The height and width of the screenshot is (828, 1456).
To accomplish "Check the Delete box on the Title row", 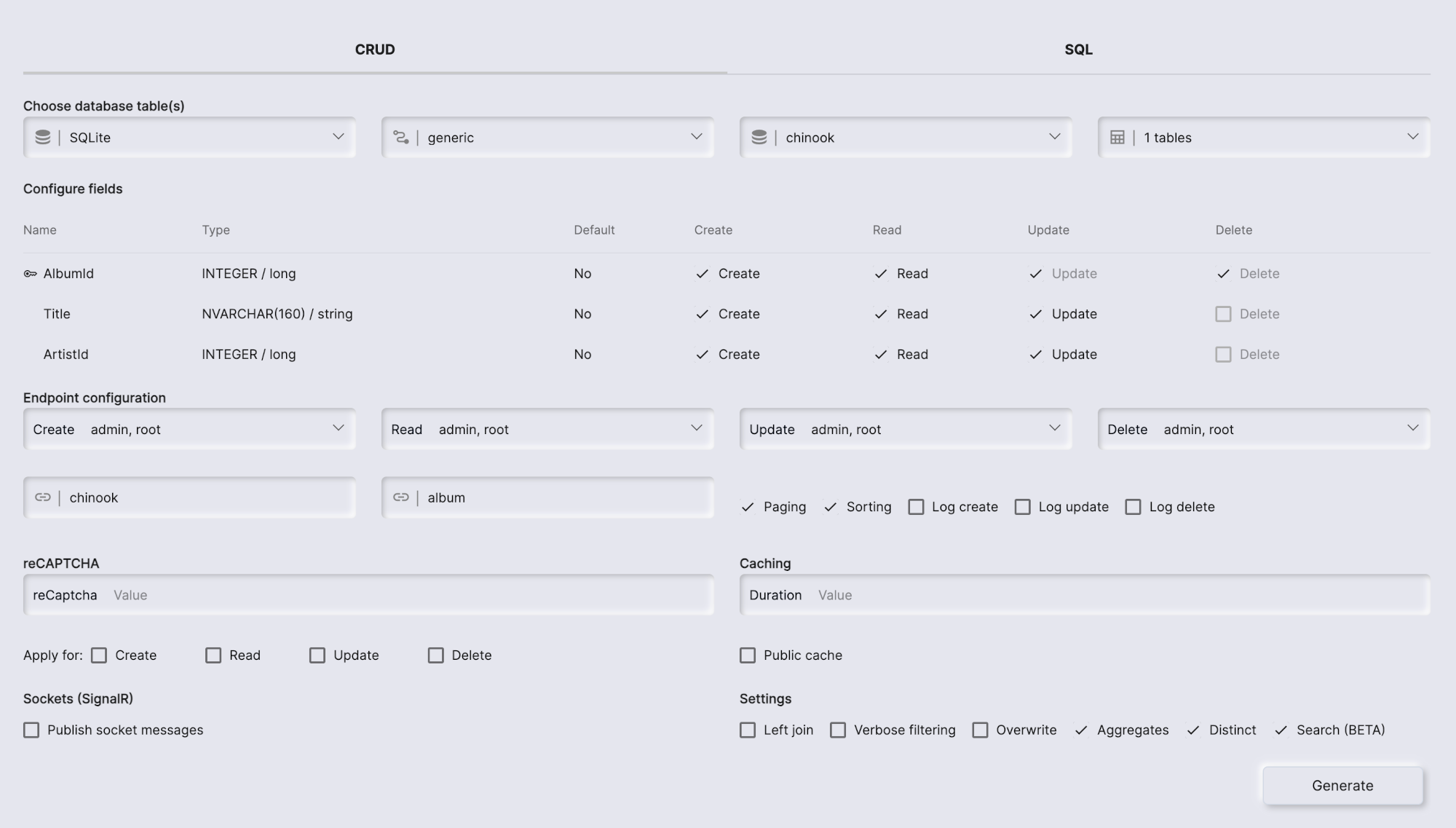I will tap(1222, 314).
